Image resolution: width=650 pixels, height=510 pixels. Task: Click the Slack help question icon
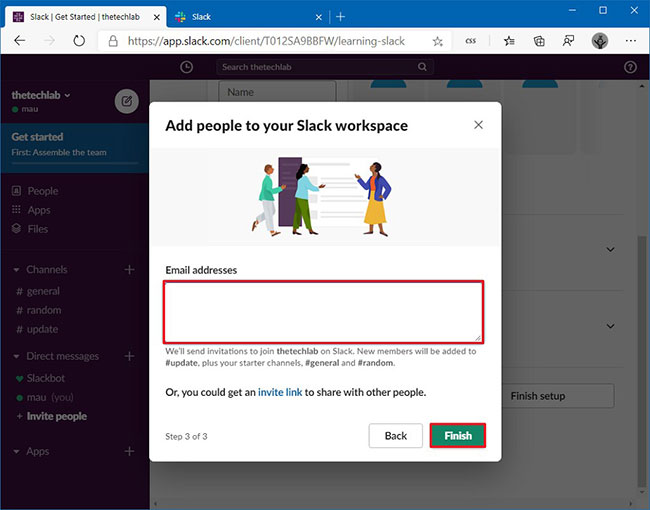[x=630, y=67]
